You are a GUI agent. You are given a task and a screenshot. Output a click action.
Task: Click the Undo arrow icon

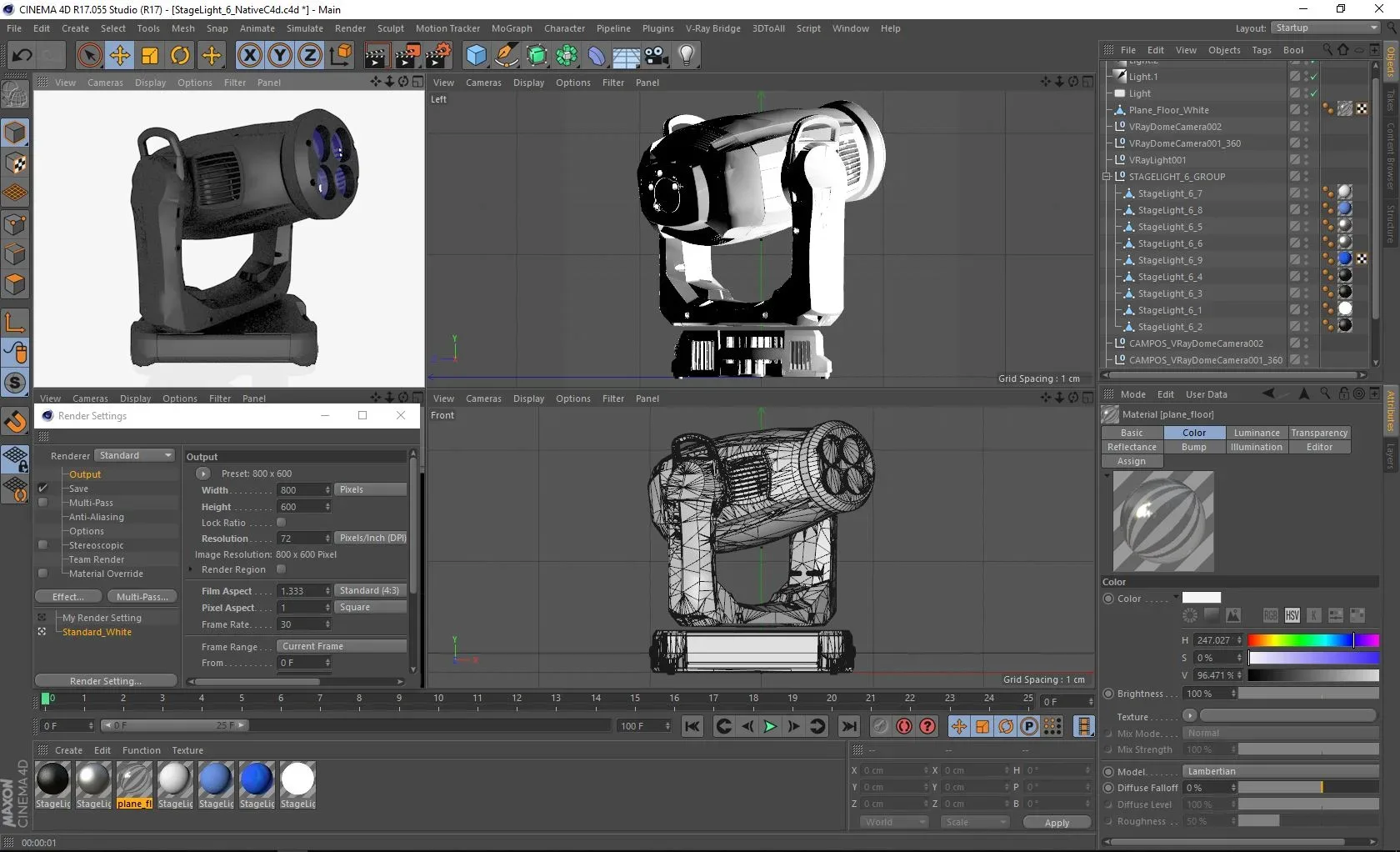click(x=22, y=56)
